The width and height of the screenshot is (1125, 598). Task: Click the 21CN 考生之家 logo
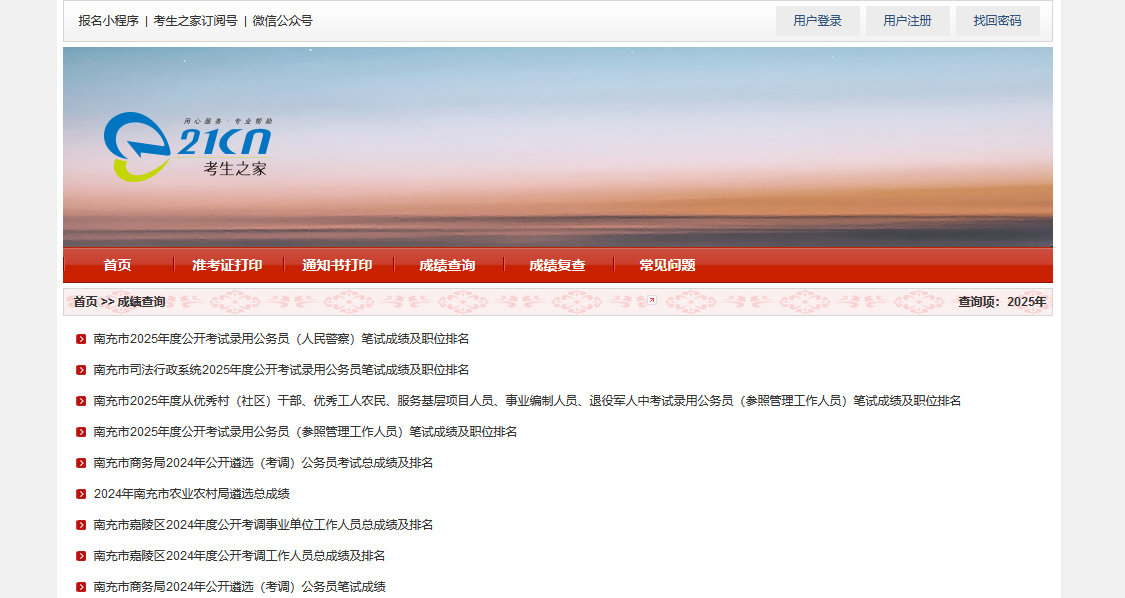click(x=188, y=147)
